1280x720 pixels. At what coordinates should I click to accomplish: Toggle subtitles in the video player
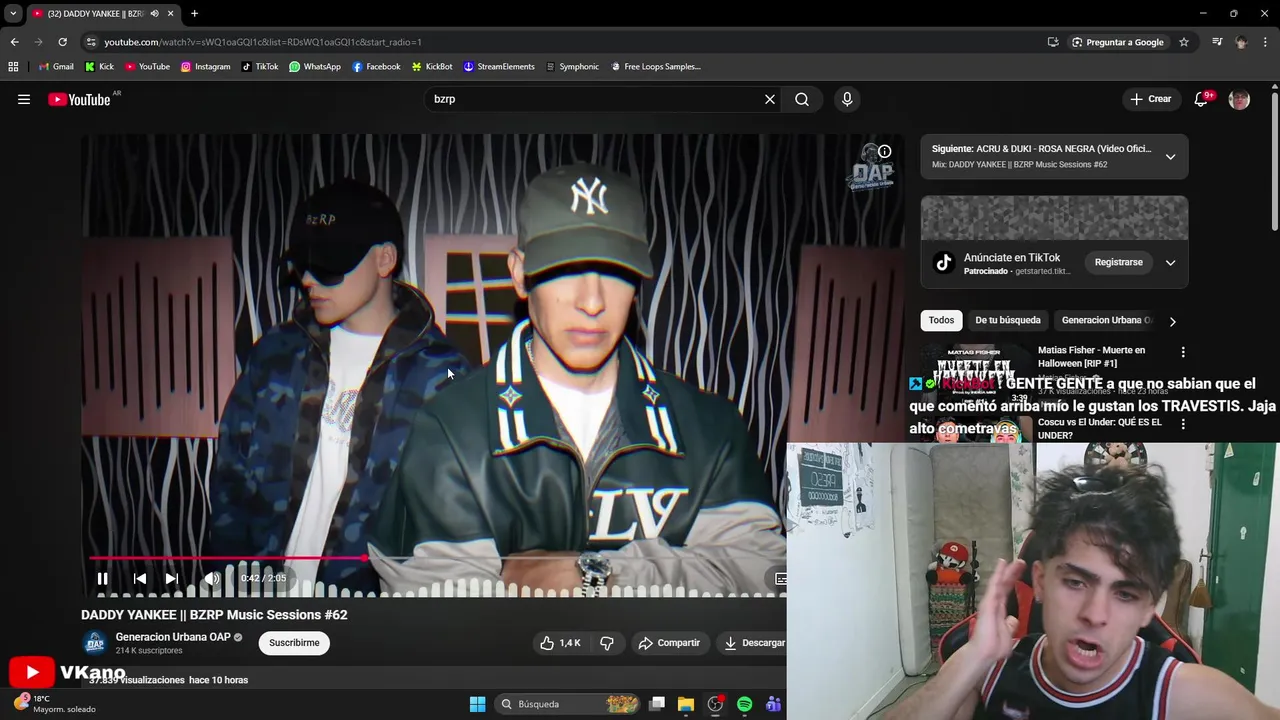[781, 578]
